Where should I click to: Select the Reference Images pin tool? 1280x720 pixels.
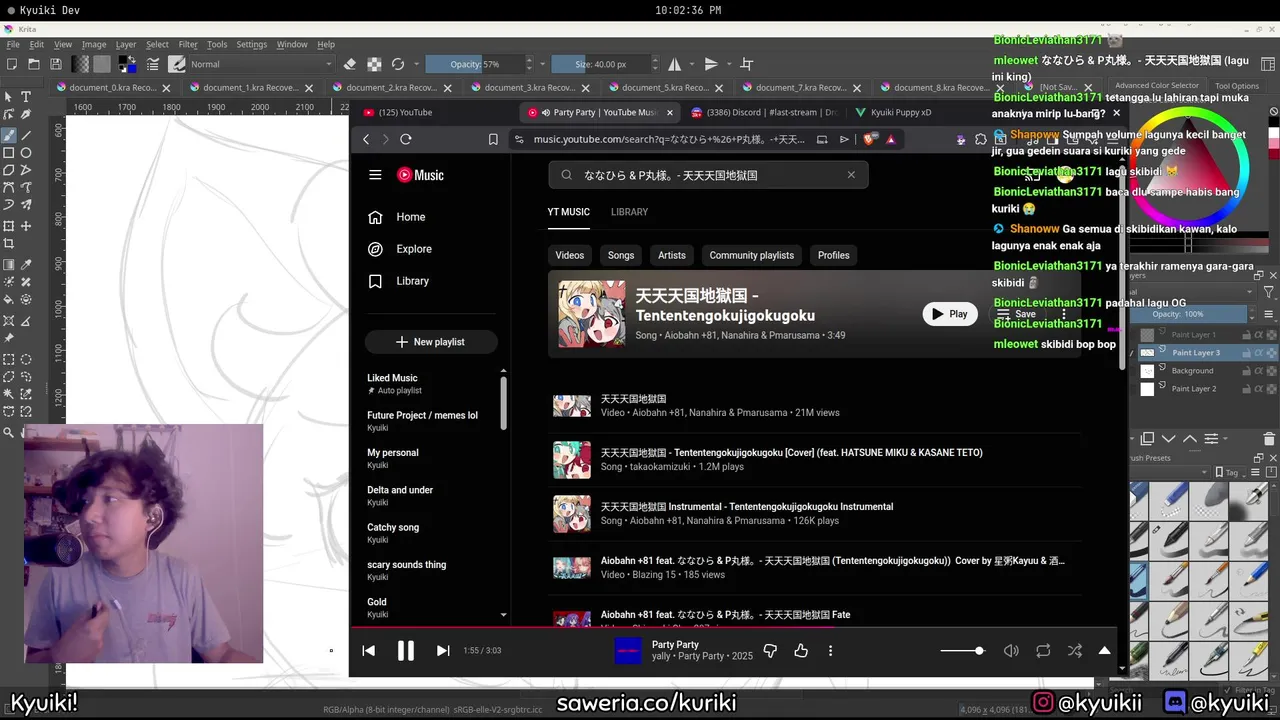click(x=9, y=339)
